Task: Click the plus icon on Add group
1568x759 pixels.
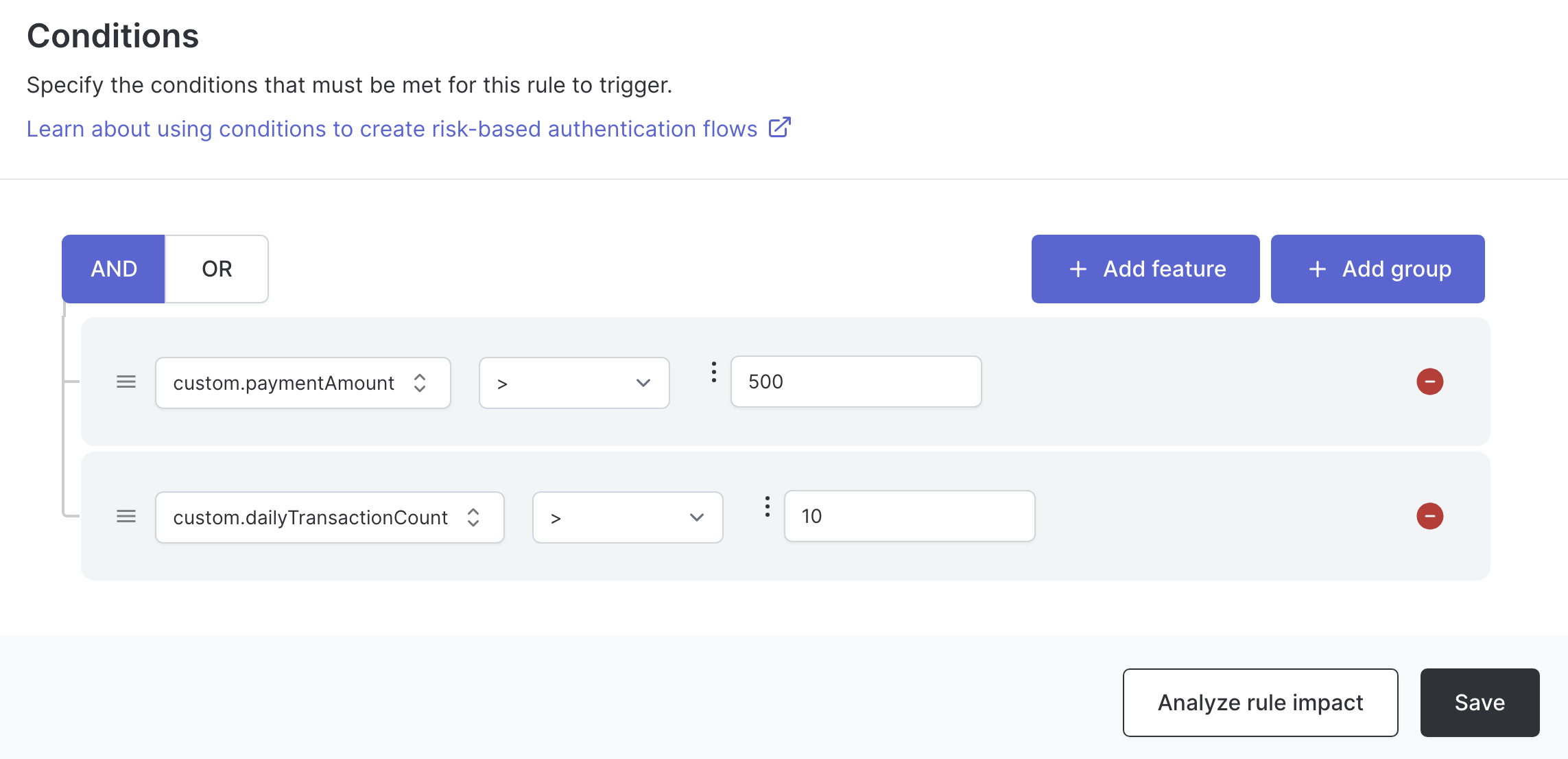Action: (x=1317, y=269)
